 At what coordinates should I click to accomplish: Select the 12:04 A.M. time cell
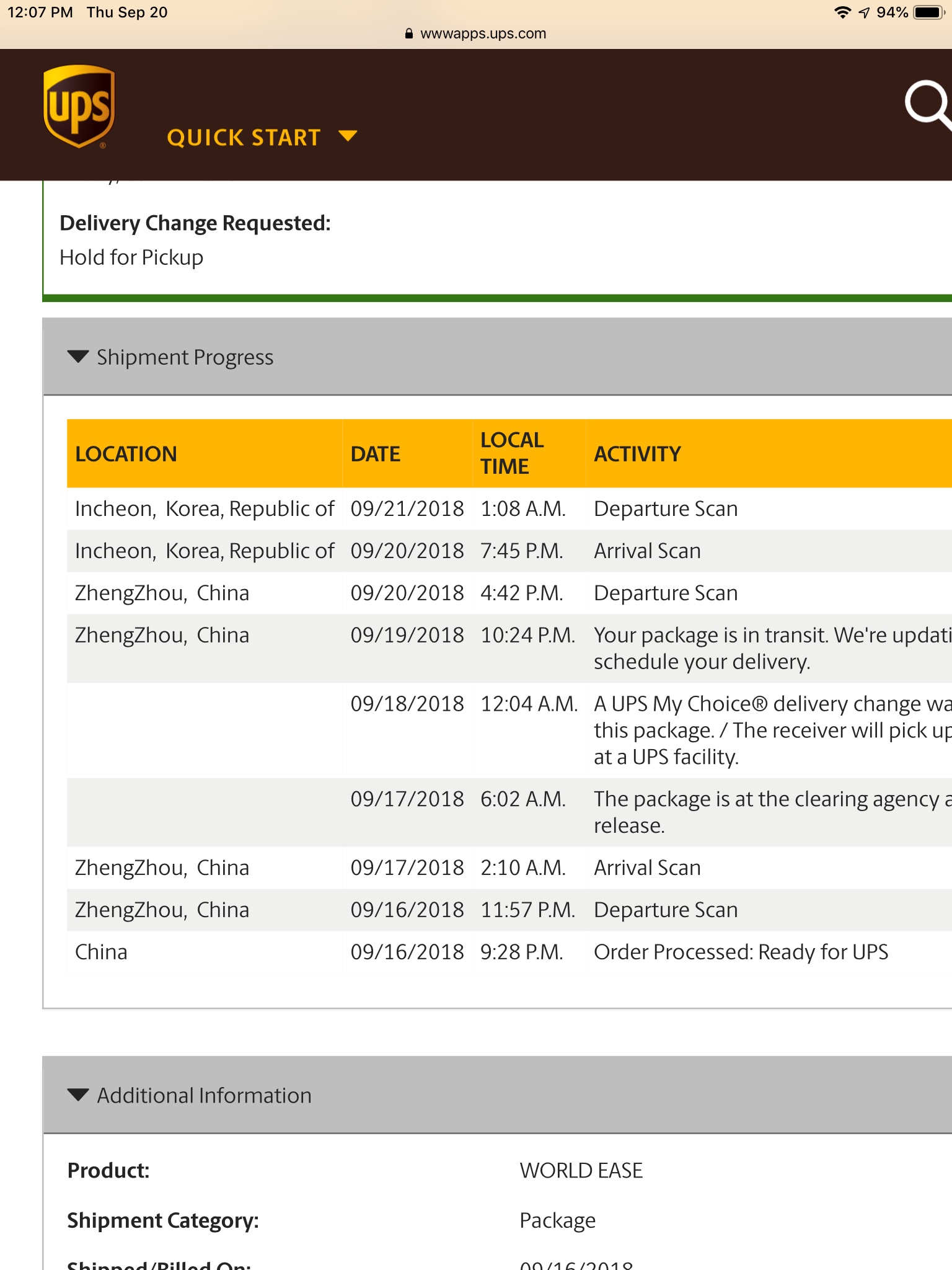coord(529,704)
